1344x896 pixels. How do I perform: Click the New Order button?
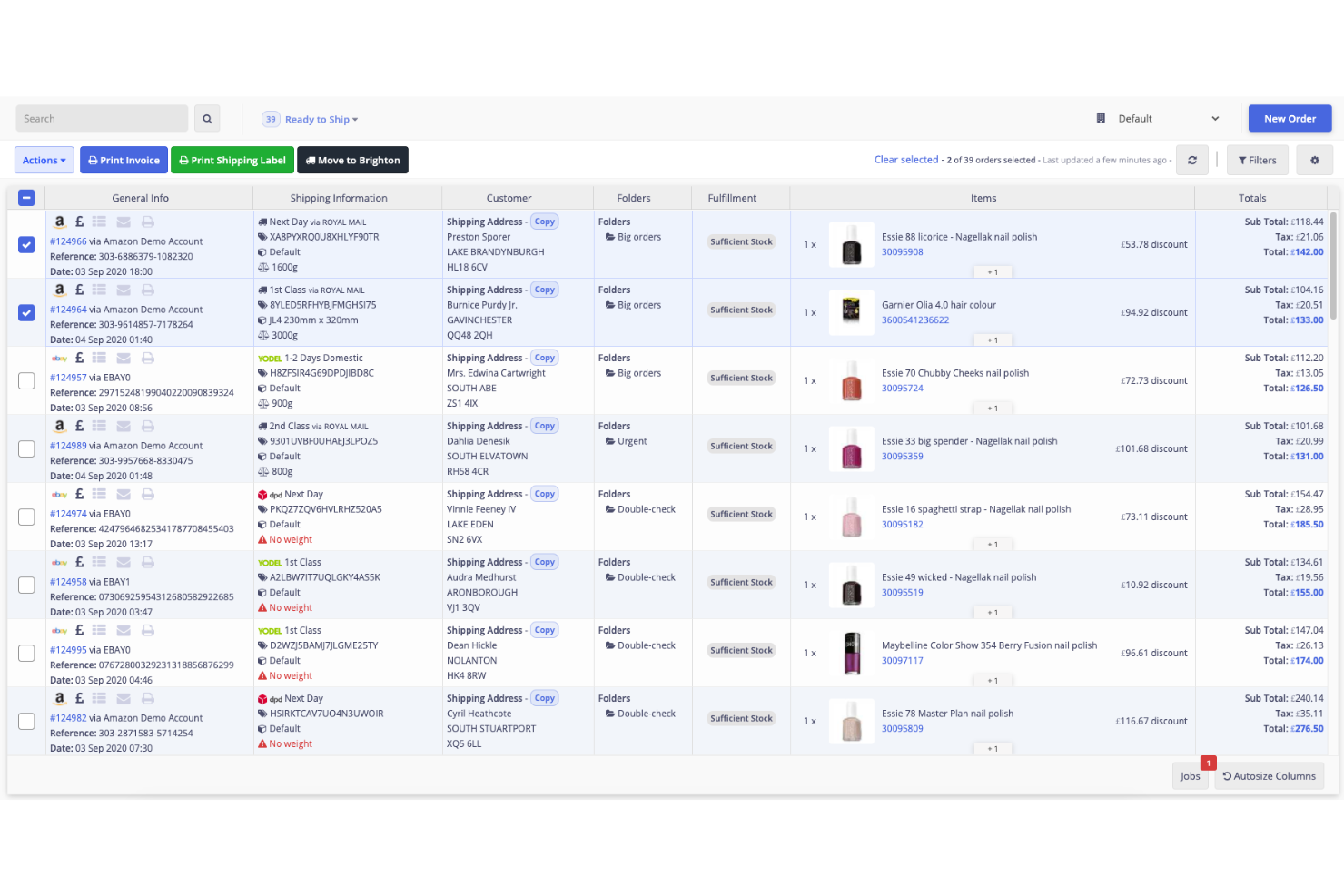coord(1290,118)
